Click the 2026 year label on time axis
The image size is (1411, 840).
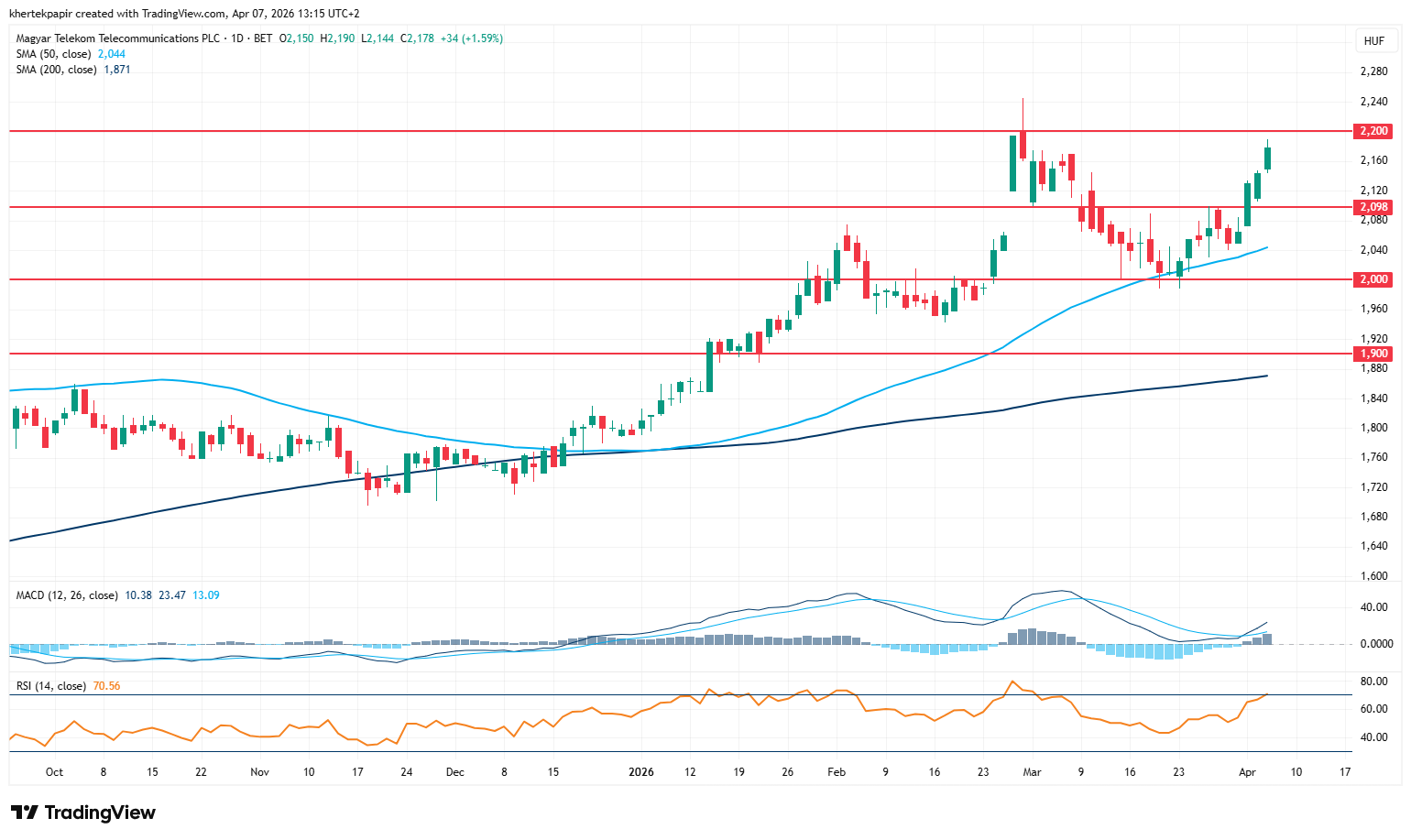tap(641, 772)
